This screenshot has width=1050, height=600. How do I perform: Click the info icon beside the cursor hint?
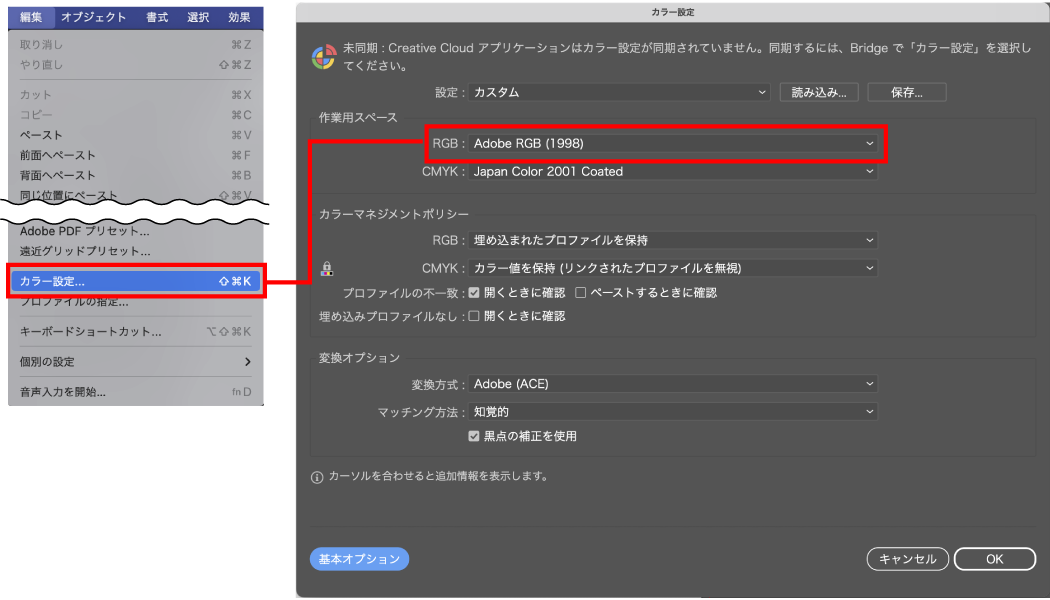tap(317, 477)
